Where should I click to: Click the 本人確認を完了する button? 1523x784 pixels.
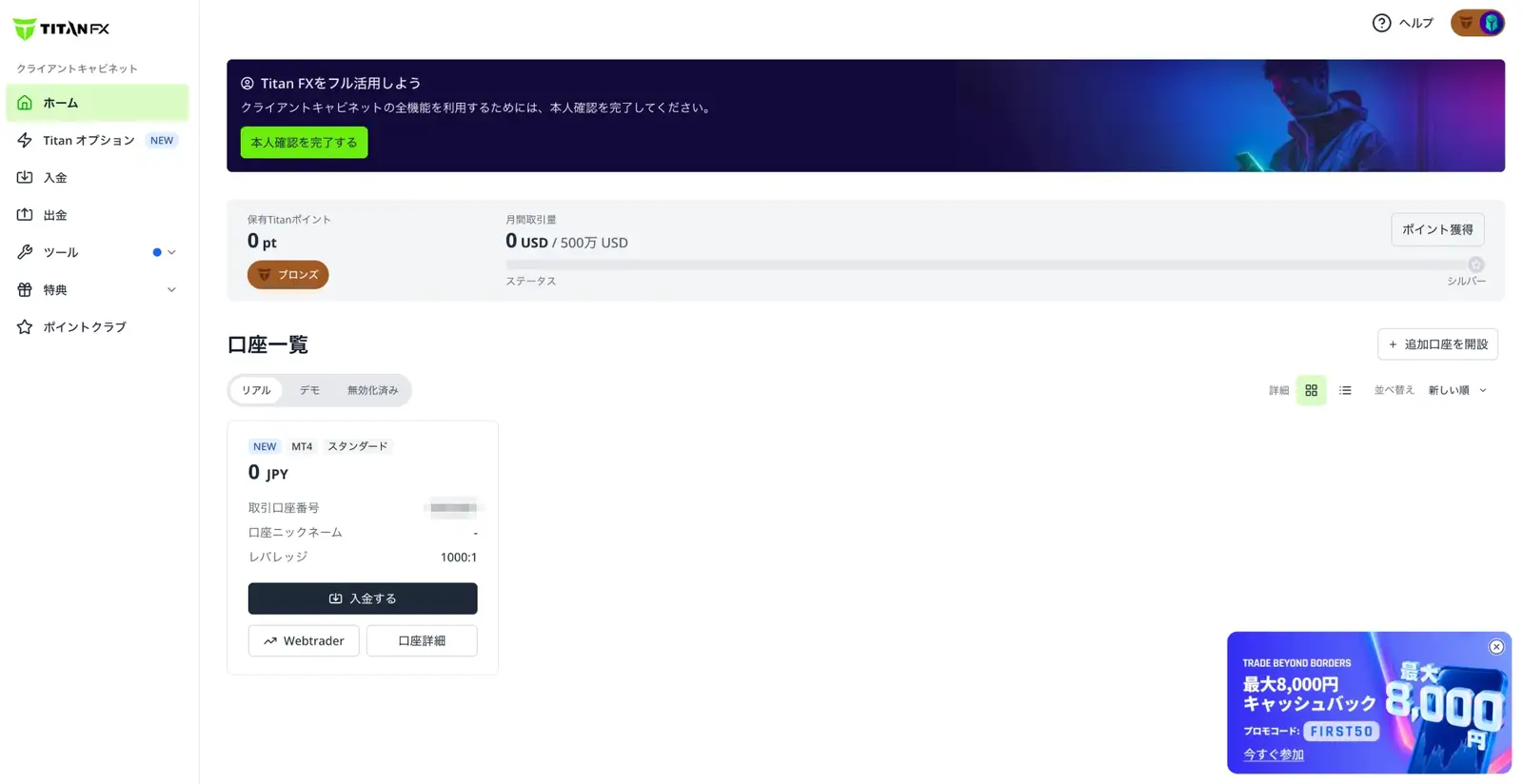(x=304, y=143)
